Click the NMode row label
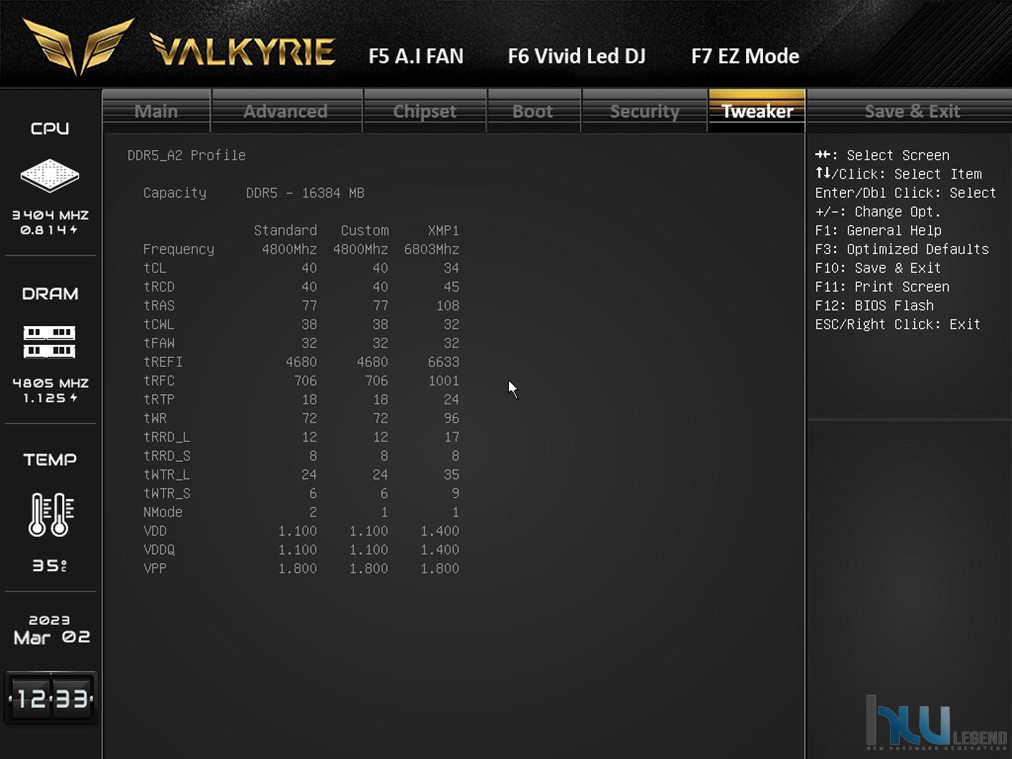 pyautogui.click(x=163, y=512)
